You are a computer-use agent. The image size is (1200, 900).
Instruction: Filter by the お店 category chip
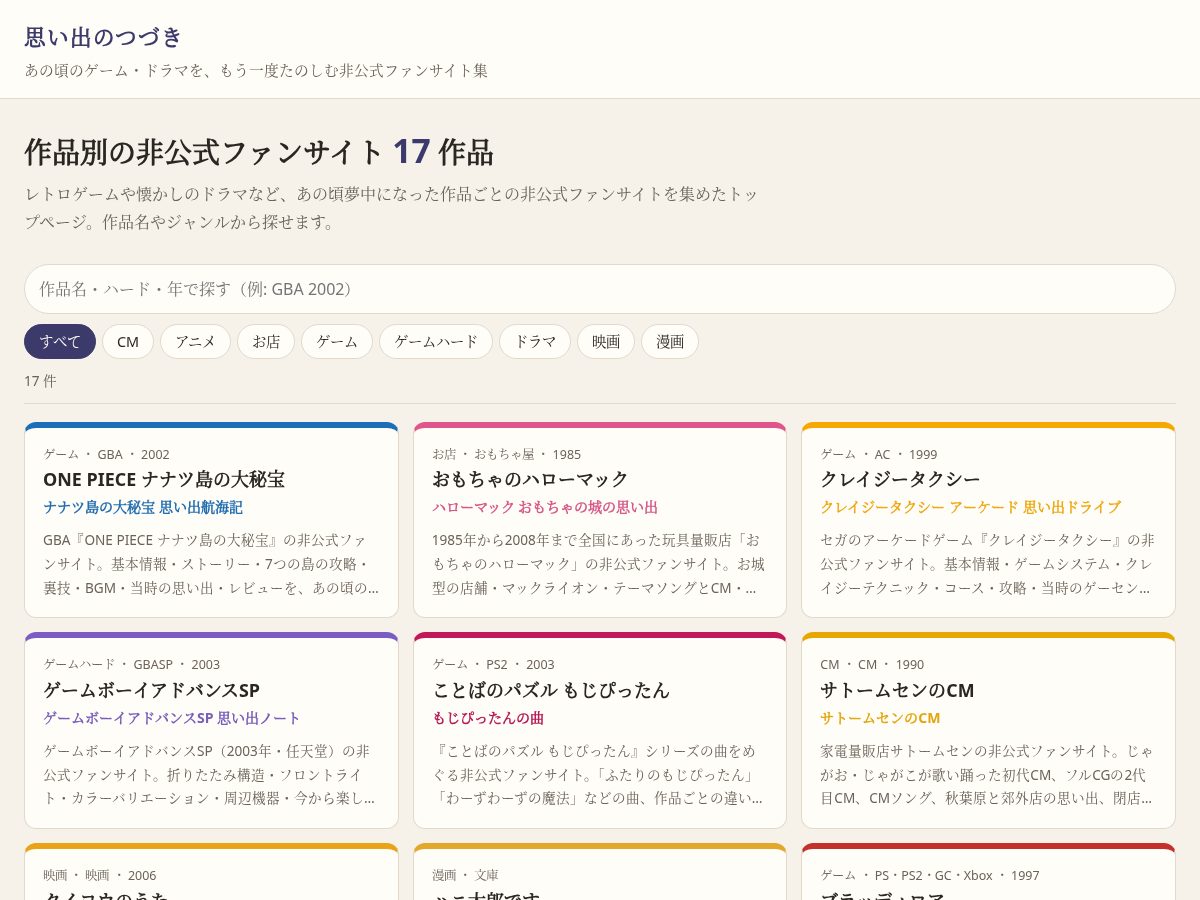tap(266, 341)
